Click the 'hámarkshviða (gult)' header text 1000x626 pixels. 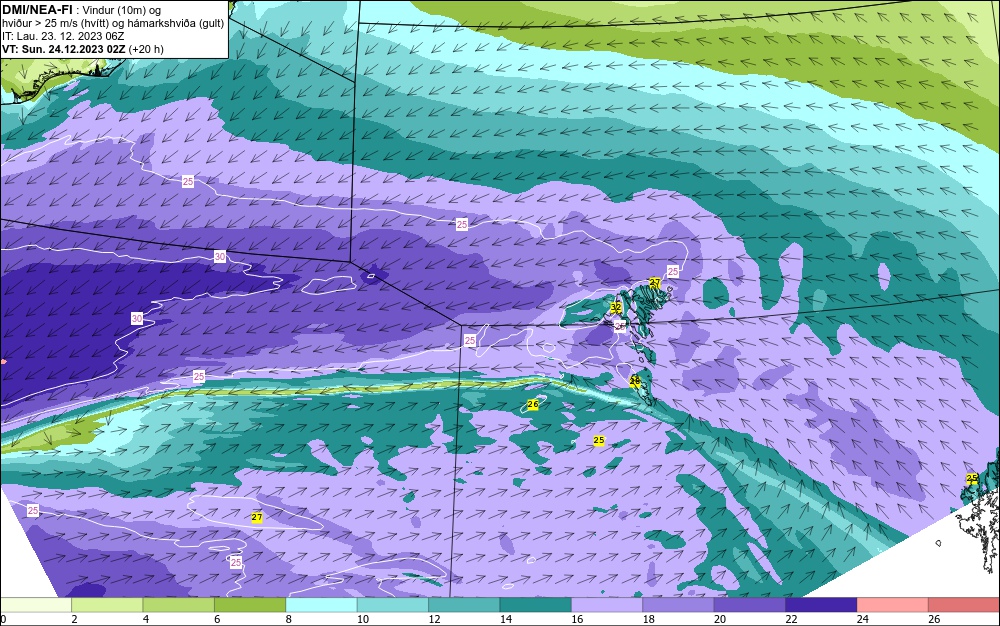pyautogui.click(x=175, y=24)
